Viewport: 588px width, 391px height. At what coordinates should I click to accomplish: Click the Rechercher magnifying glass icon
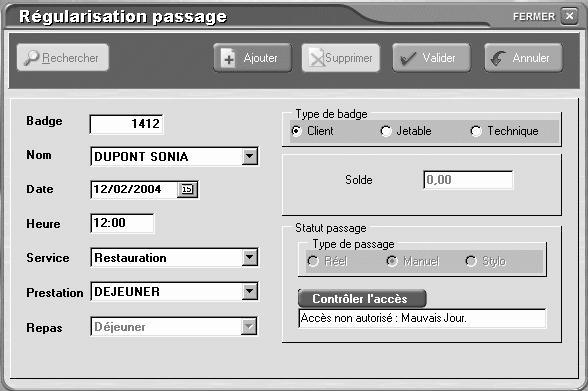32,58
